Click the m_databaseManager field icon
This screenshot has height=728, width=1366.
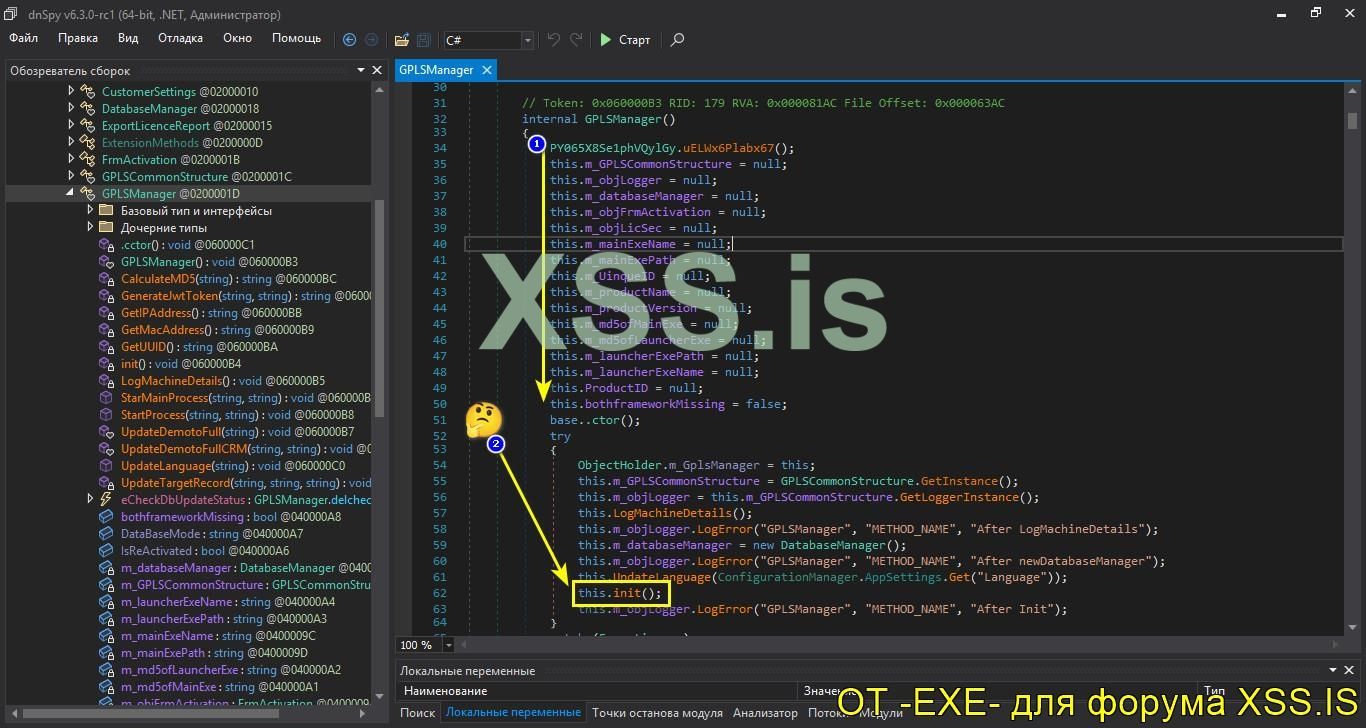(106, 568)
